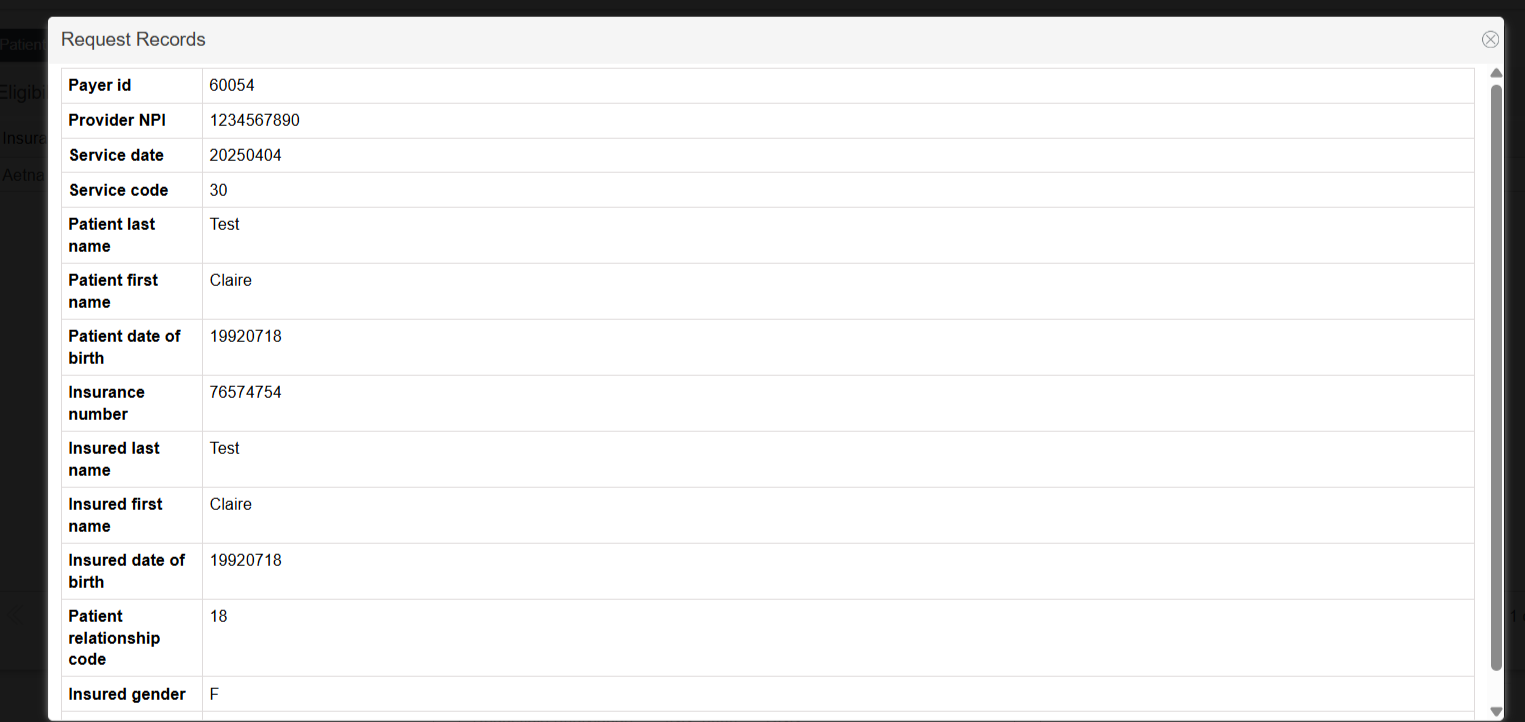
Task: Click the Insurance number value 76574754
Action: (x=245, y=393)
